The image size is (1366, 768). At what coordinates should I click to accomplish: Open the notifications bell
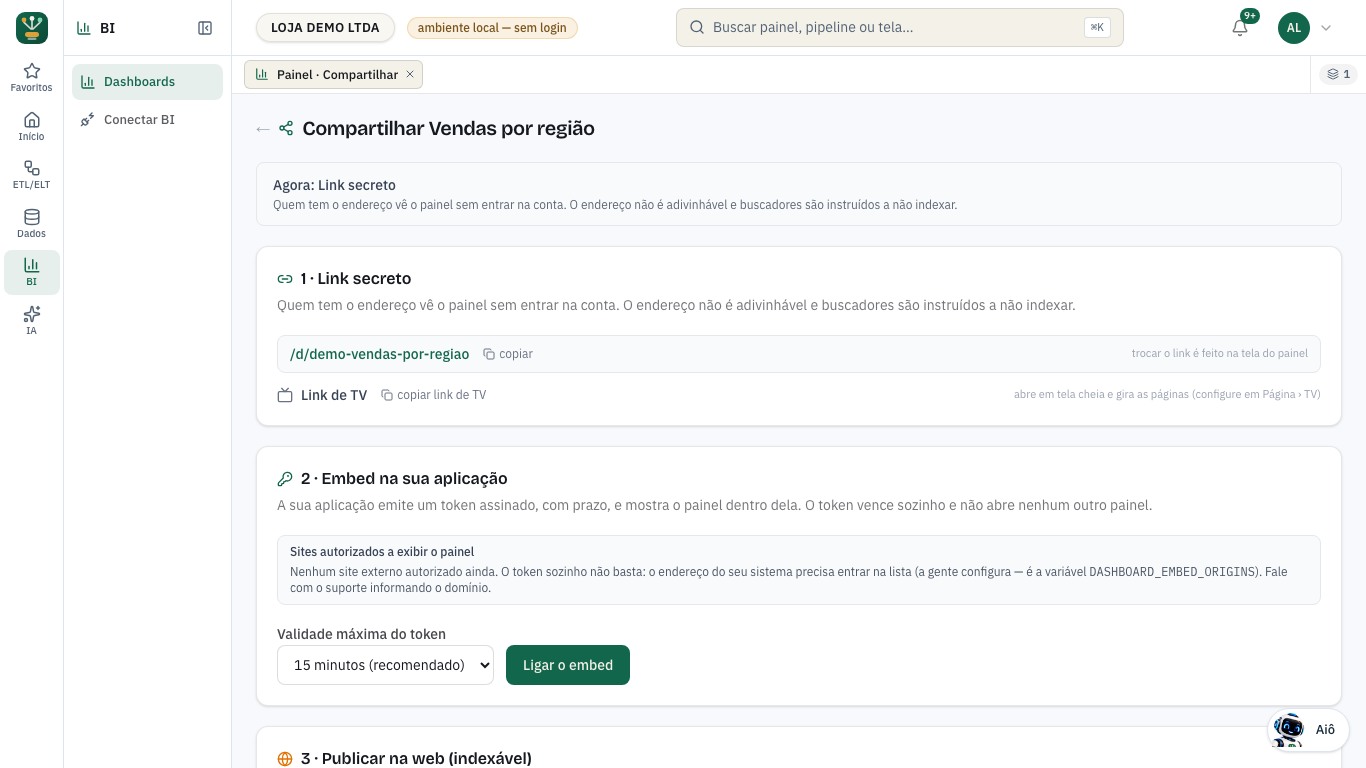1240,28
